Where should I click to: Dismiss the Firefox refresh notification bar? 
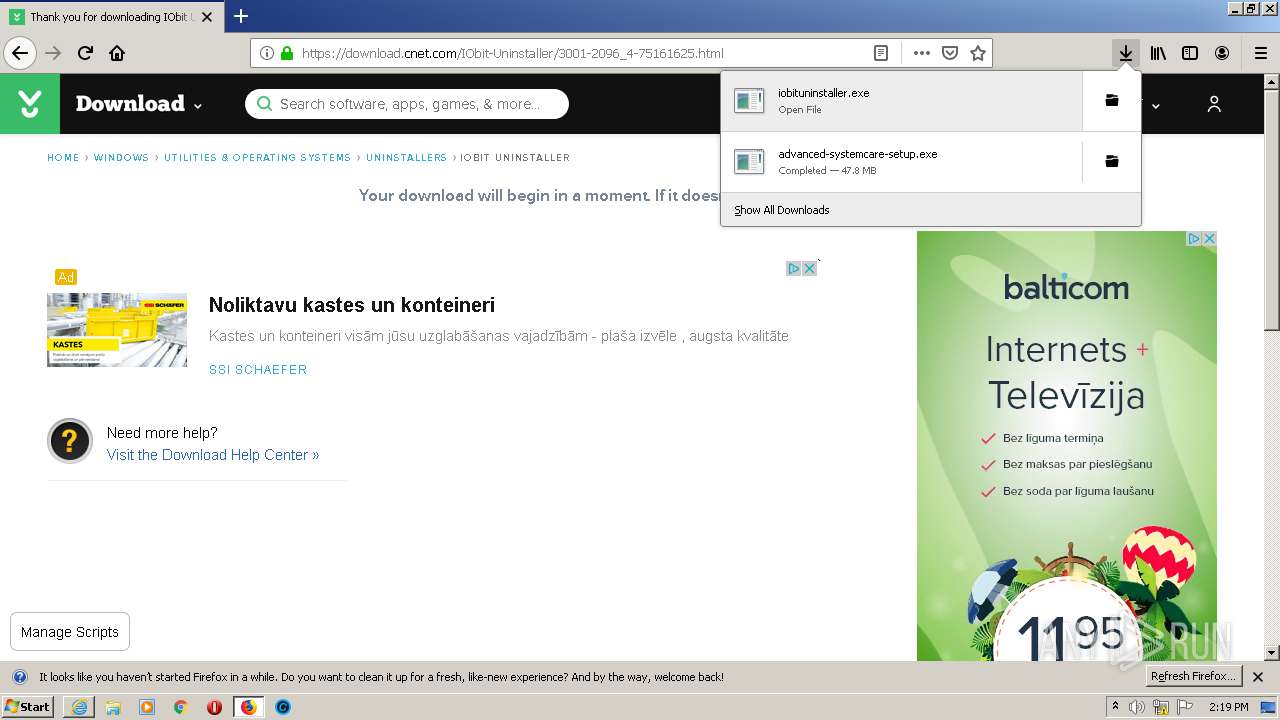[x=1258, y=677]
